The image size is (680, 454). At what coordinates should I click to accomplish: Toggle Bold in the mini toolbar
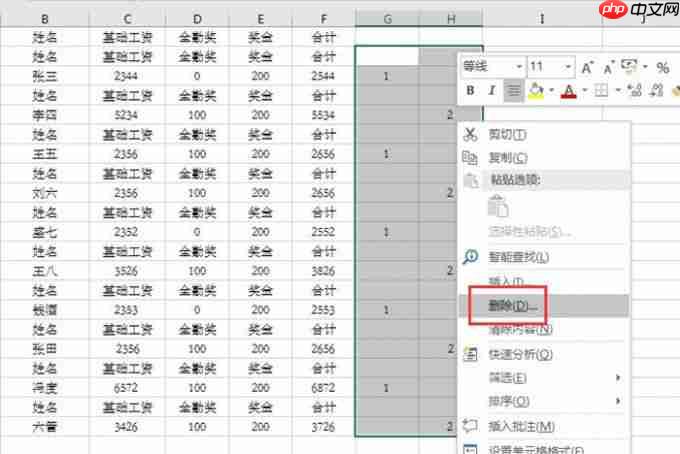point(470,91)
